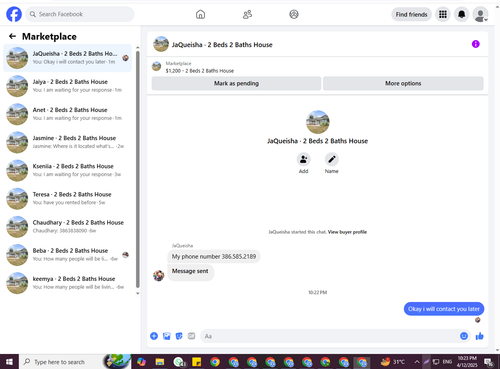Click the conversation list scrollbar up arrow
Viewport: 500px width, 369px height.
[138, 48]
